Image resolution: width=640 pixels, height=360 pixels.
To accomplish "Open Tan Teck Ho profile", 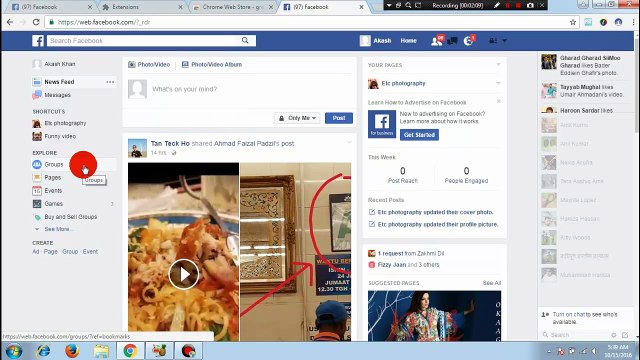I will [170, 143].
